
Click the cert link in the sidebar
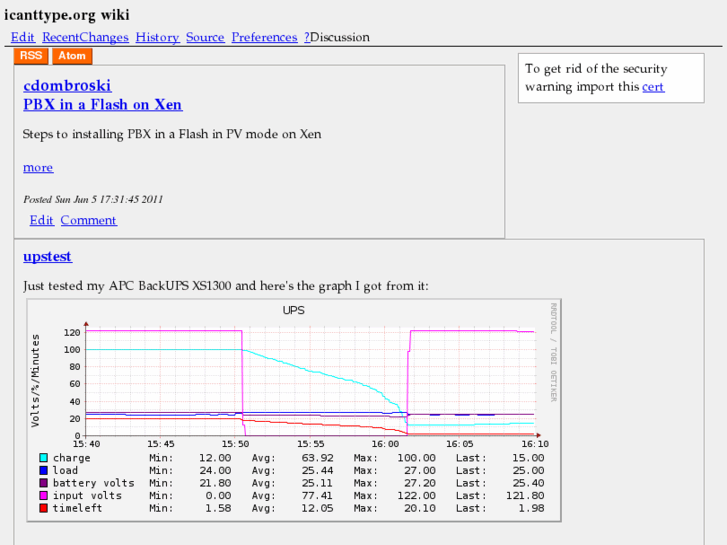pyautogui.click(x=653, y=87)
